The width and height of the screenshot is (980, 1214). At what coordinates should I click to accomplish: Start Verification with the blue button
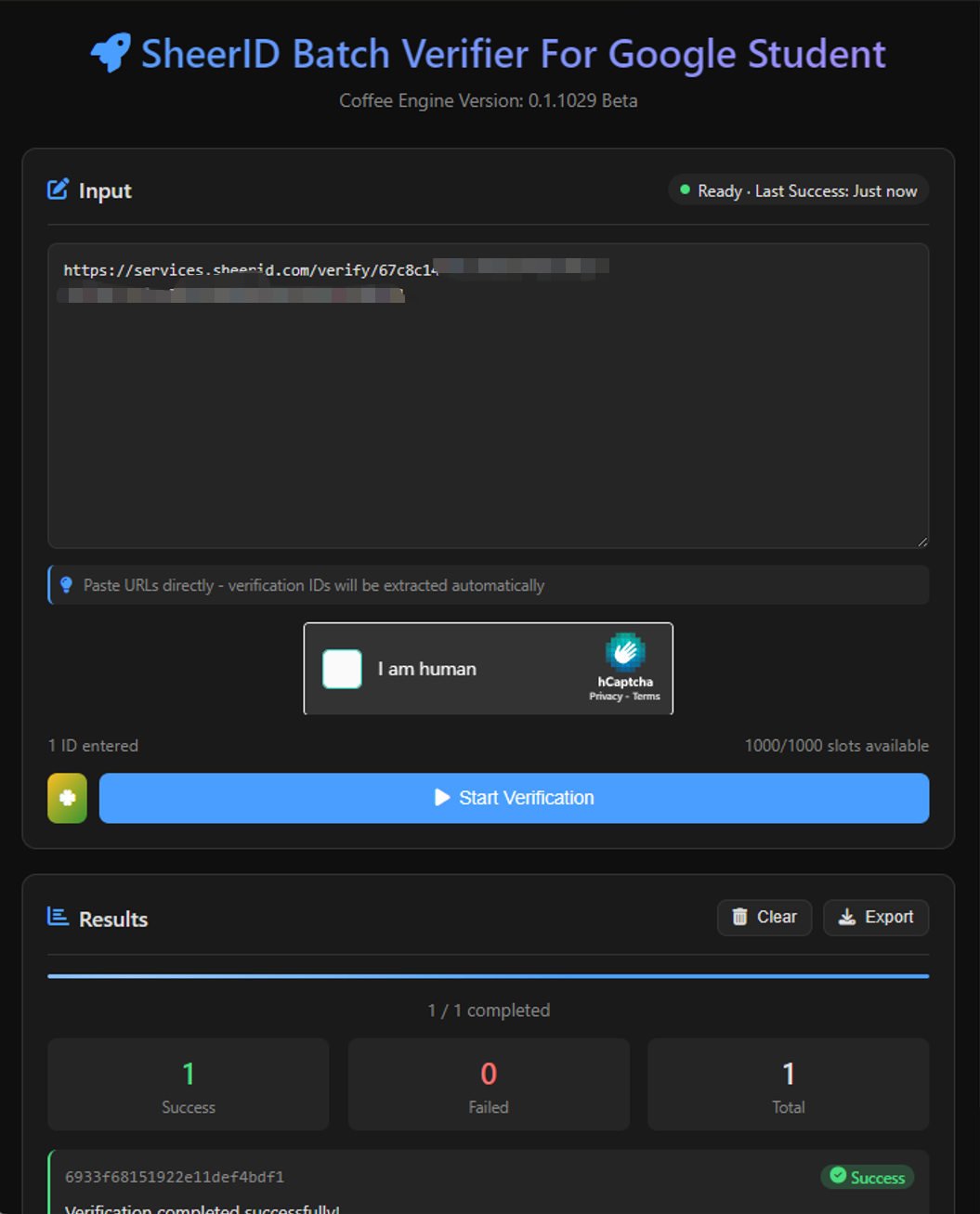[514, 798]
